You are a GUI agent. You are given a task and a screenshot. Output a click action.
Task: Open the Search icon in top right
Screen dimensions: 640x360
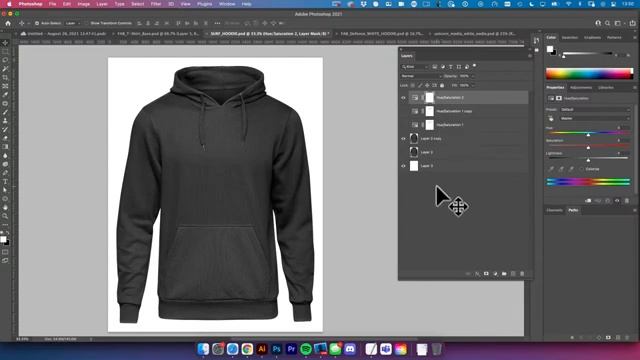[607, 23]
